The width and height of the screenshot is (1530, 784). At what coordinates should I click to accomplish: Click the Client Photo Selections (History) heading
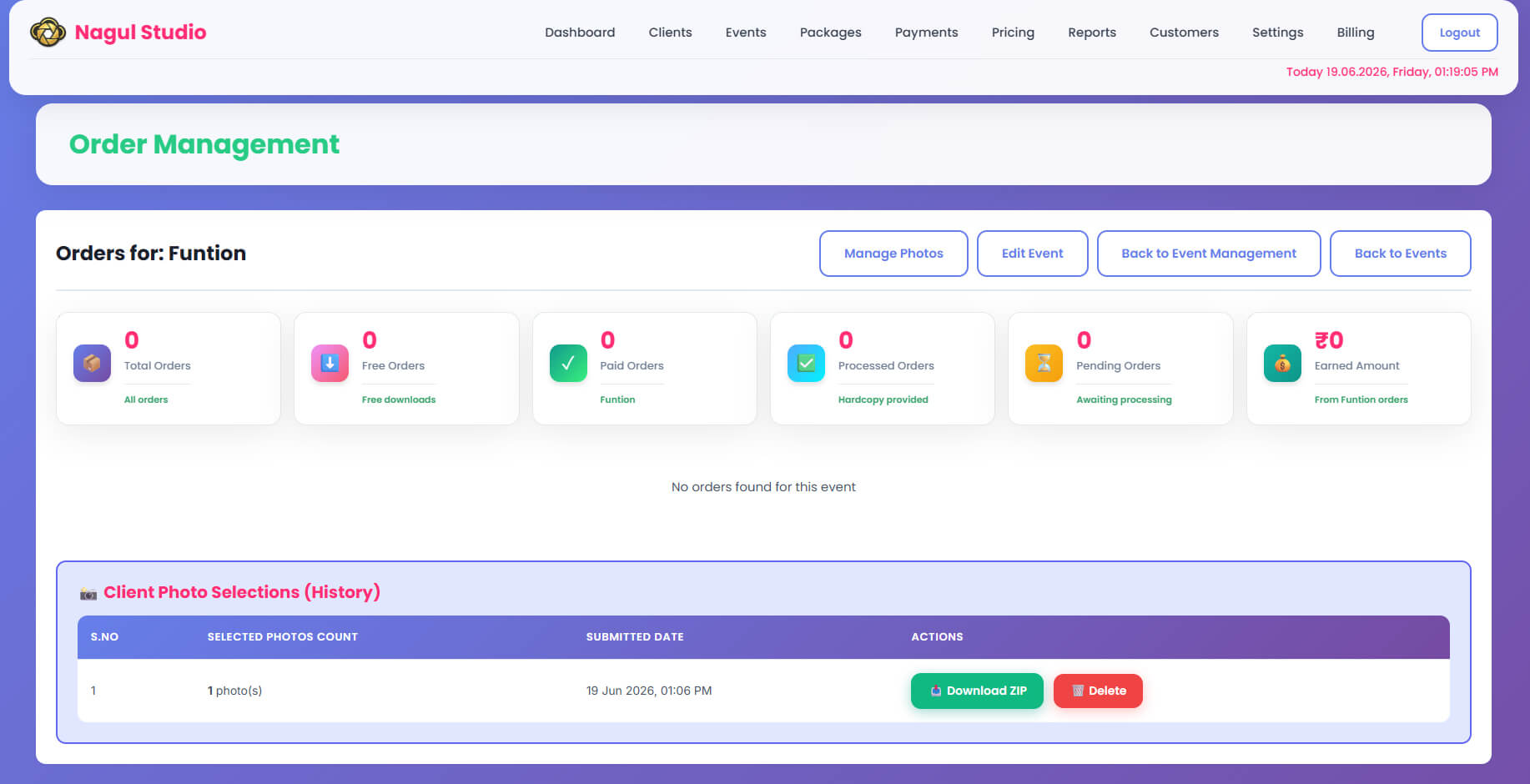tap(242, 592)
